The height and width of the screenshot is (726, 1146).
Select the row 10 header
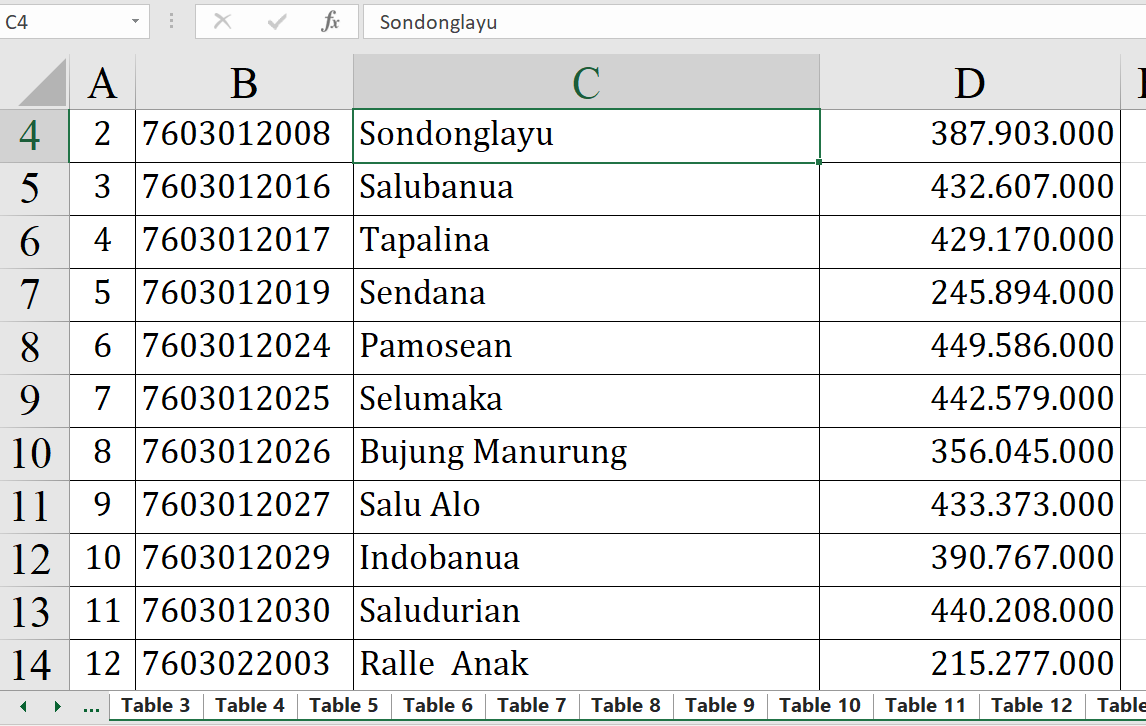tap(32, 453)
